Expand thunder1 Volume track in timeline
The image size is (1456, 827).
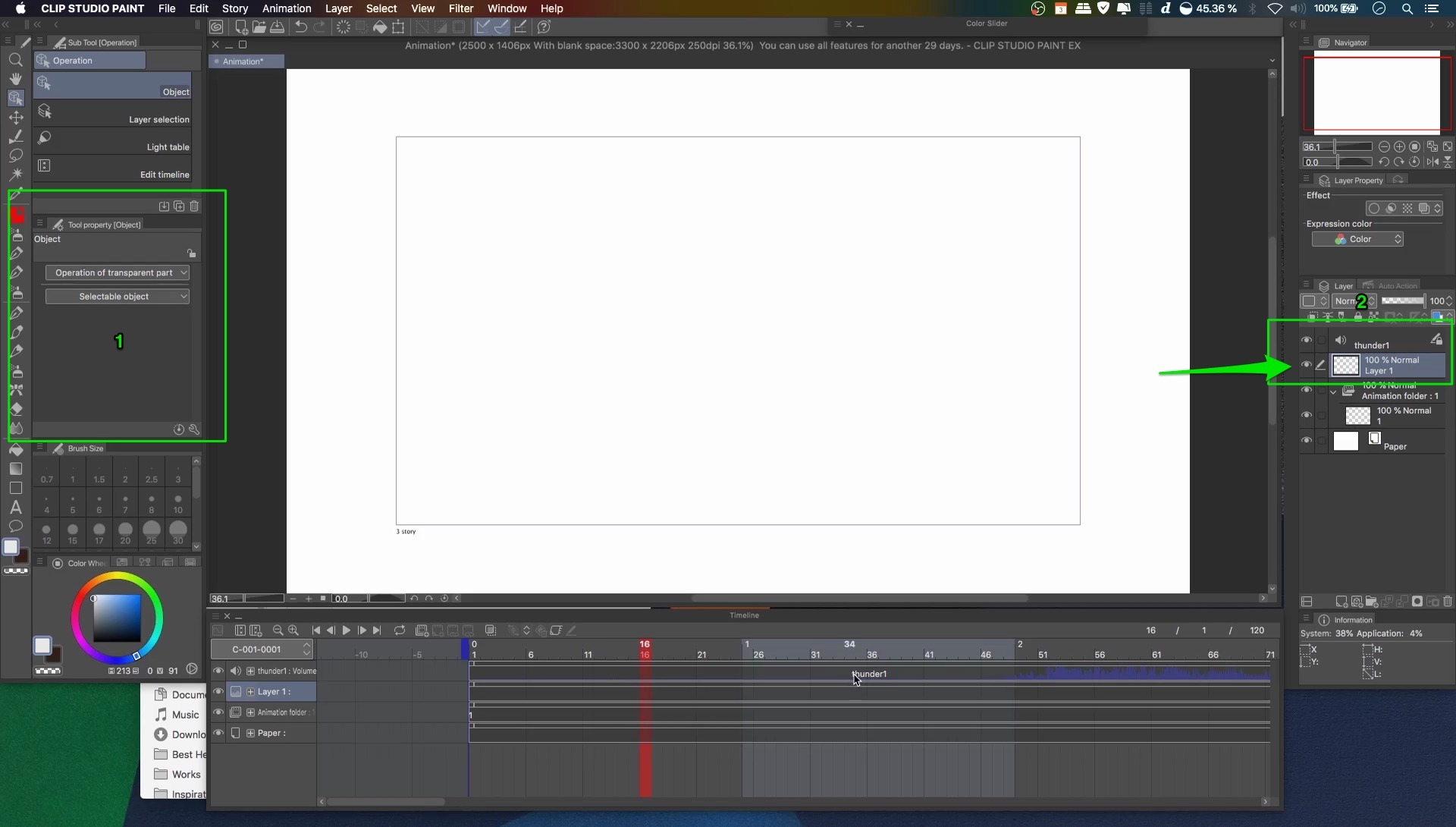tap(250, 671)
